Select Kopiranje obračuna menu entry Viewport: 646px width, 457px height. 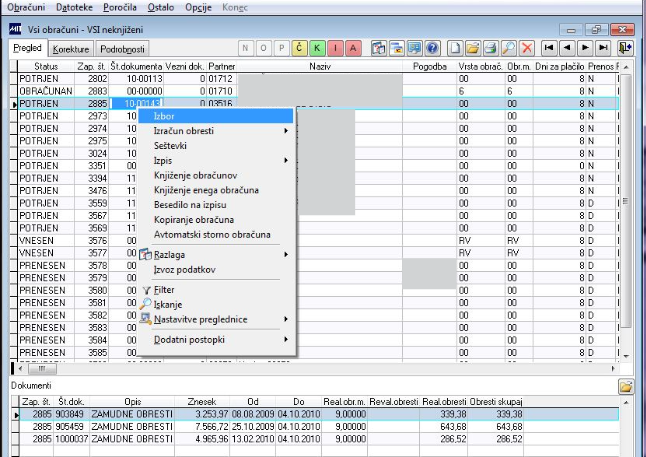click(215, 220)
